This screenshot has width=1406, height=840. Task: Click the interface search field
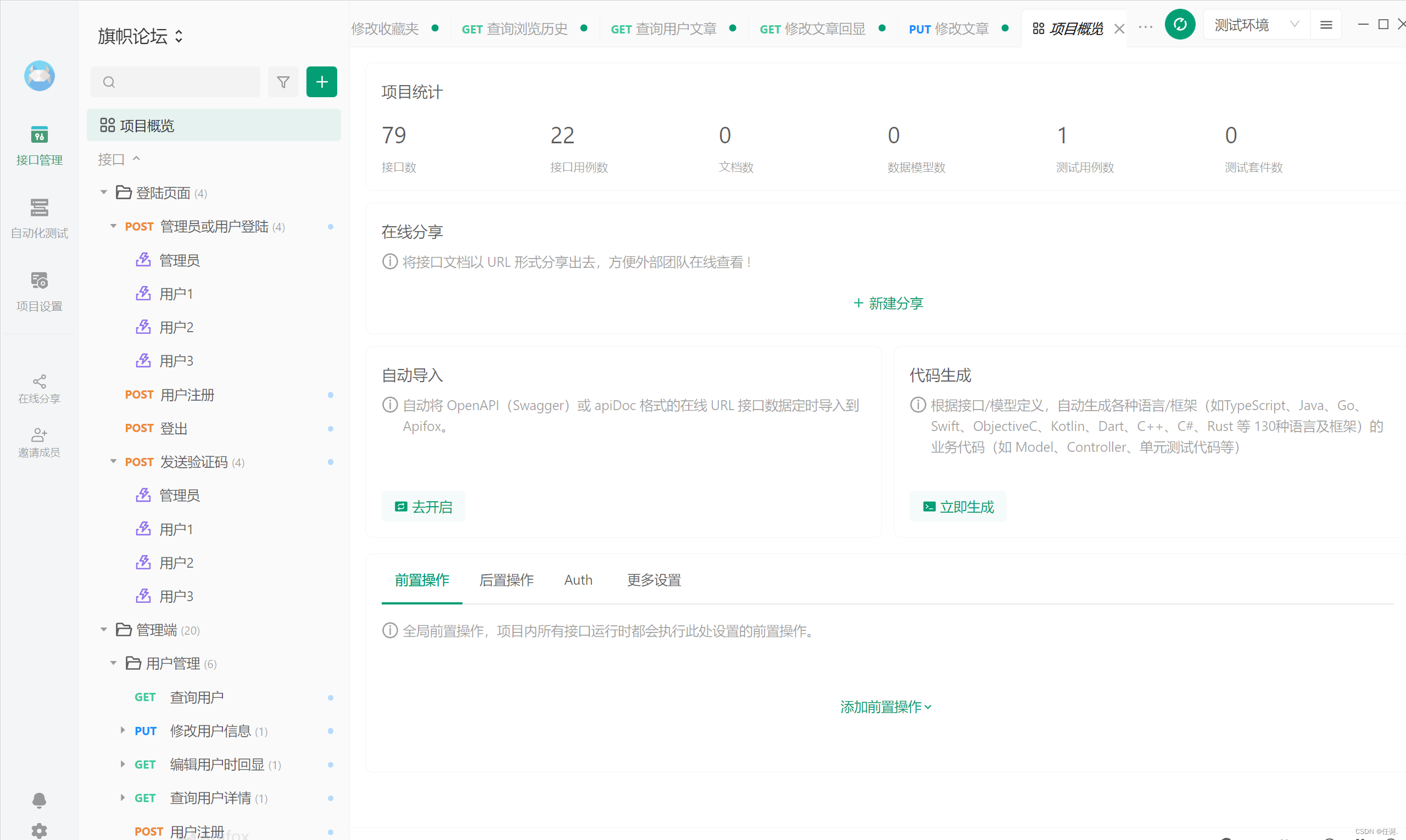coord(176,82)
